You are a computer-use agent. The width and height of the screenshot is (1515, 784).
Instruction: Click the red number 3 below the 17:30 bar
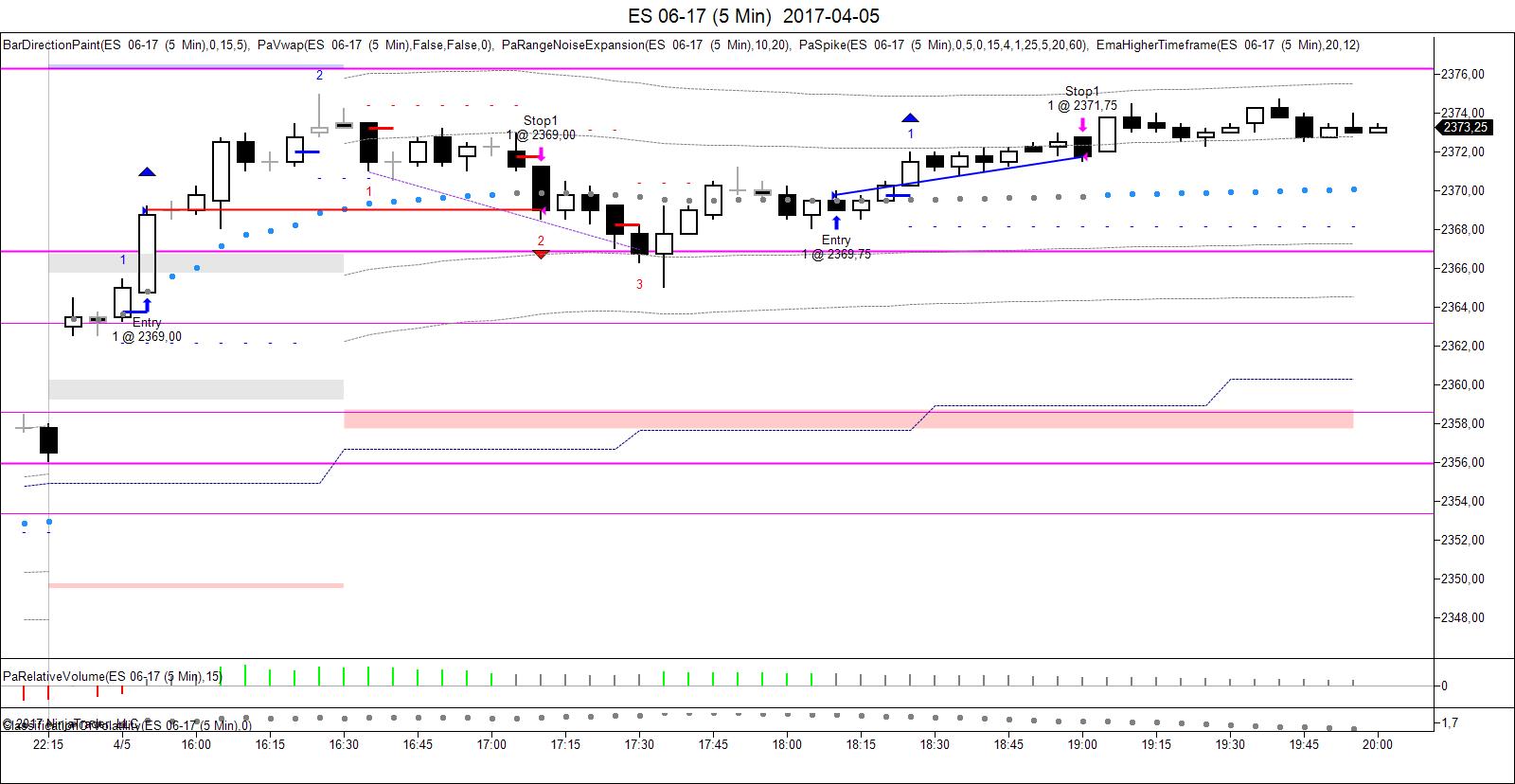[639, 284]
